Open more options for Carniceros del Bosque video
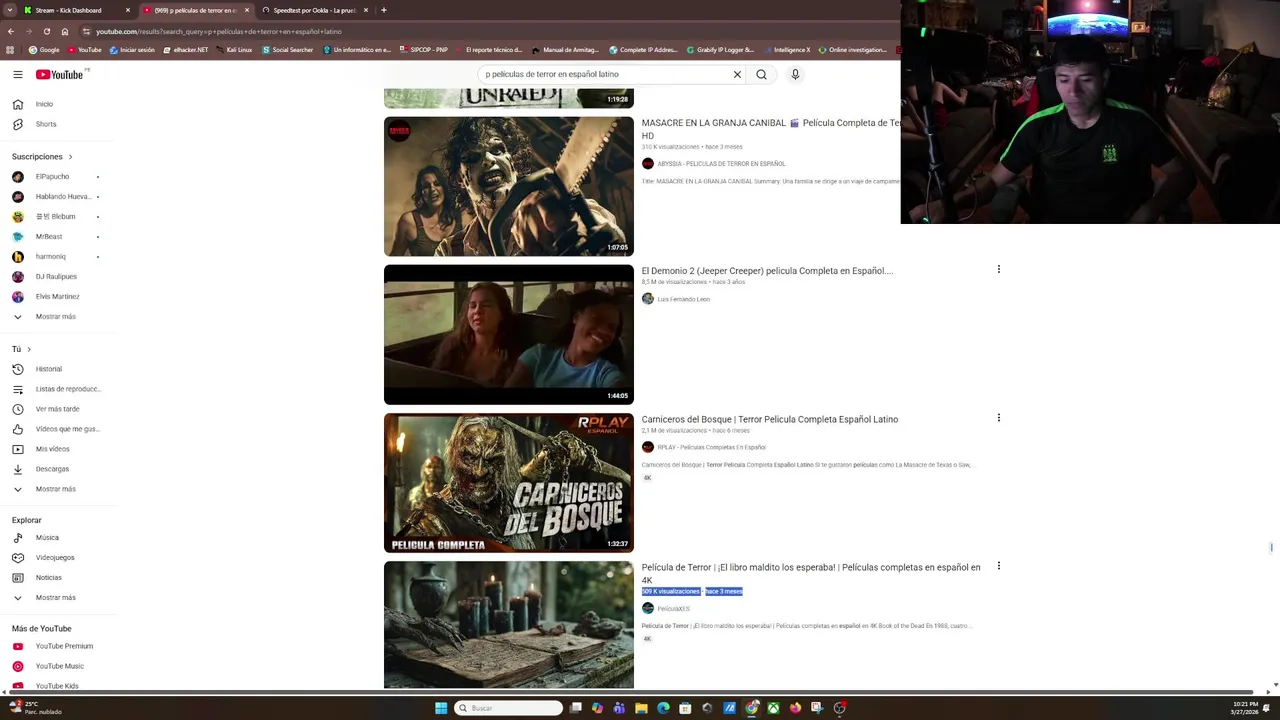Image resolution: width=1280 pixels, height=720 pixels. pos(998,418)
